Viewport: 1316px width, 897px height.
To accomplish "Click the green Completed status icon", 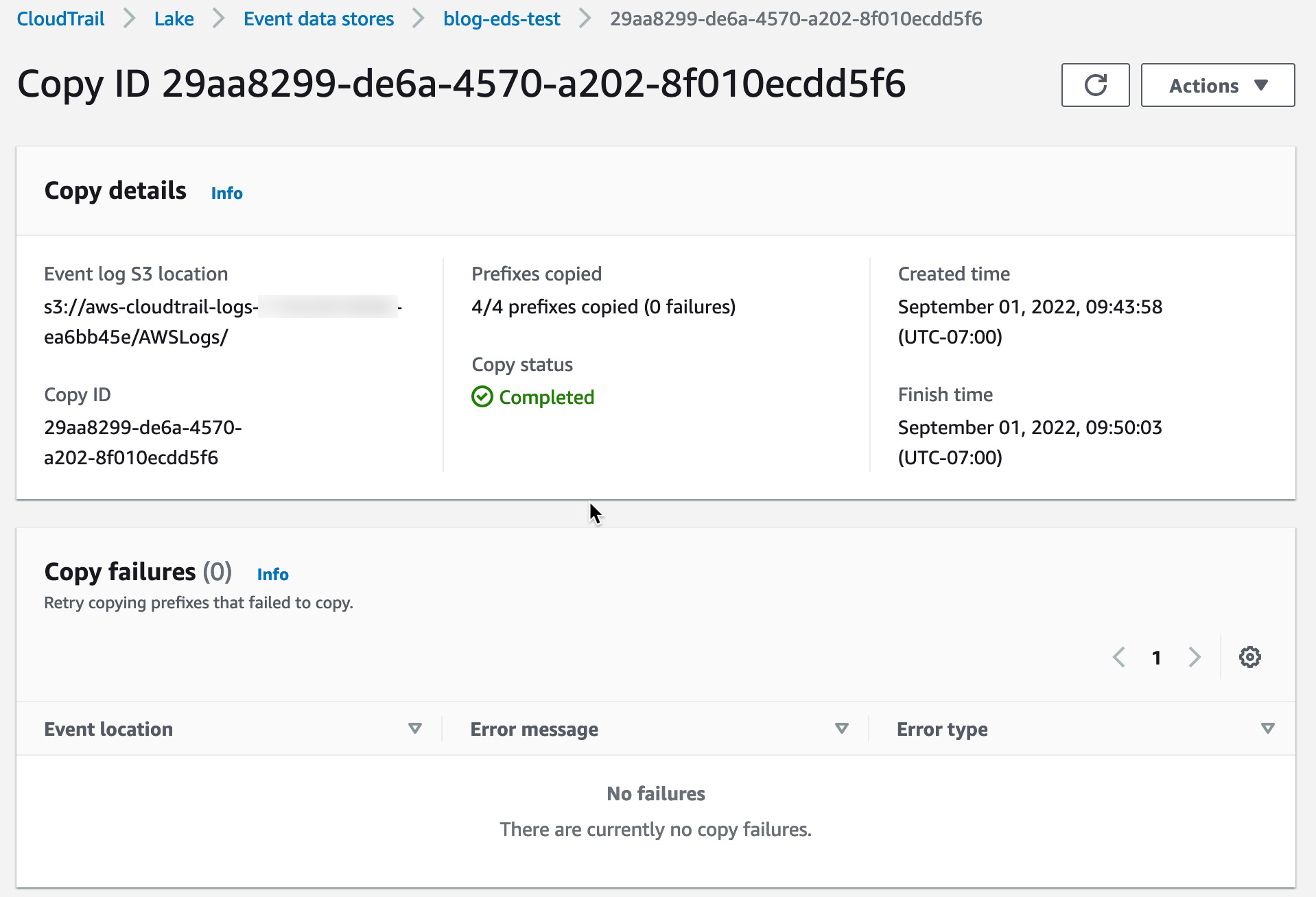I will (x=482, y=397).
